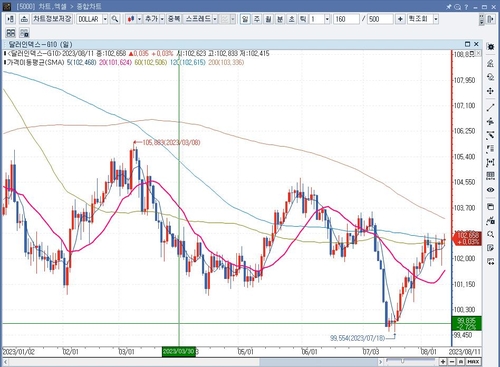
Task: Open the period value 1 dropdown
Action: point(327,19)
